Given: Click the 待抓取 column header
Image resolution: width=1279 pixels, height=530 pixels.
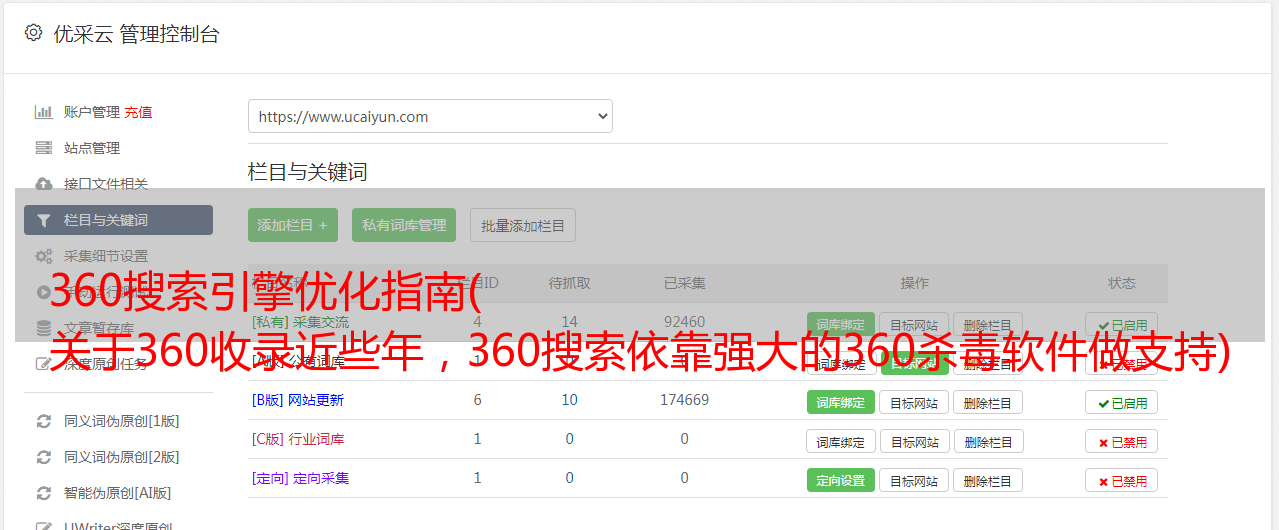Looking at the screenshot, I should point(570,283).
